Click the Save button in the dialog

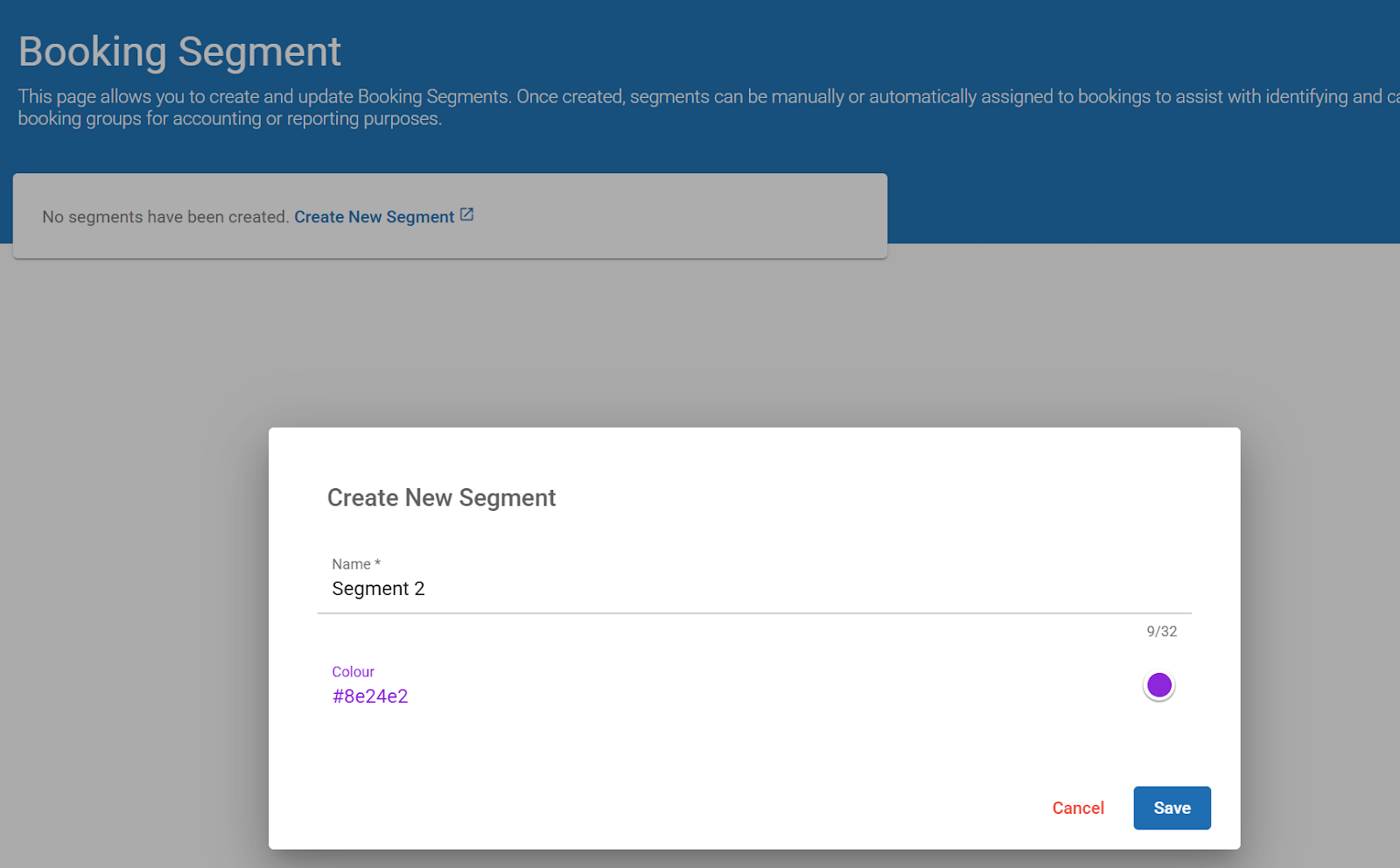pyautogui.click(x=1171, y=808)
